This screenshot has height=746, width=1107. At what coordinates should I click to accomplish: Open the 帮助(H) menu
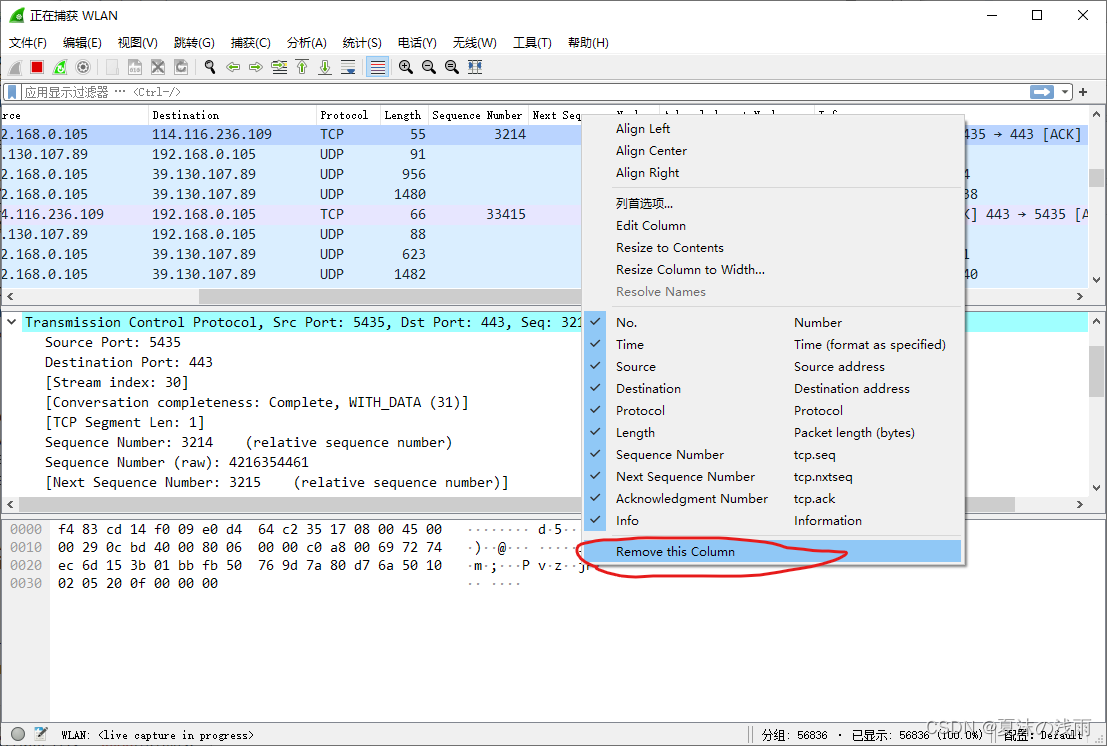pyautogui.click(x=588, y=42)
